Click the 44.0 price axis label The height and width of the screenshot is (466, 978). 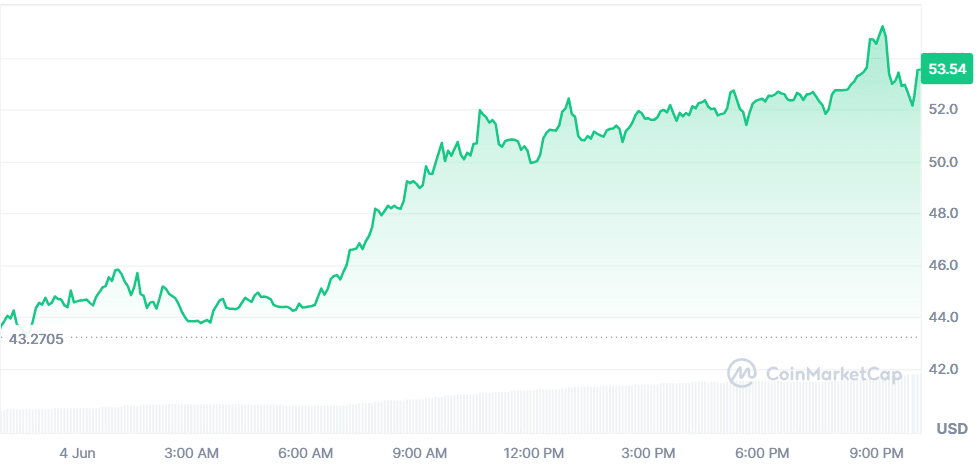[x=944, y=317]
